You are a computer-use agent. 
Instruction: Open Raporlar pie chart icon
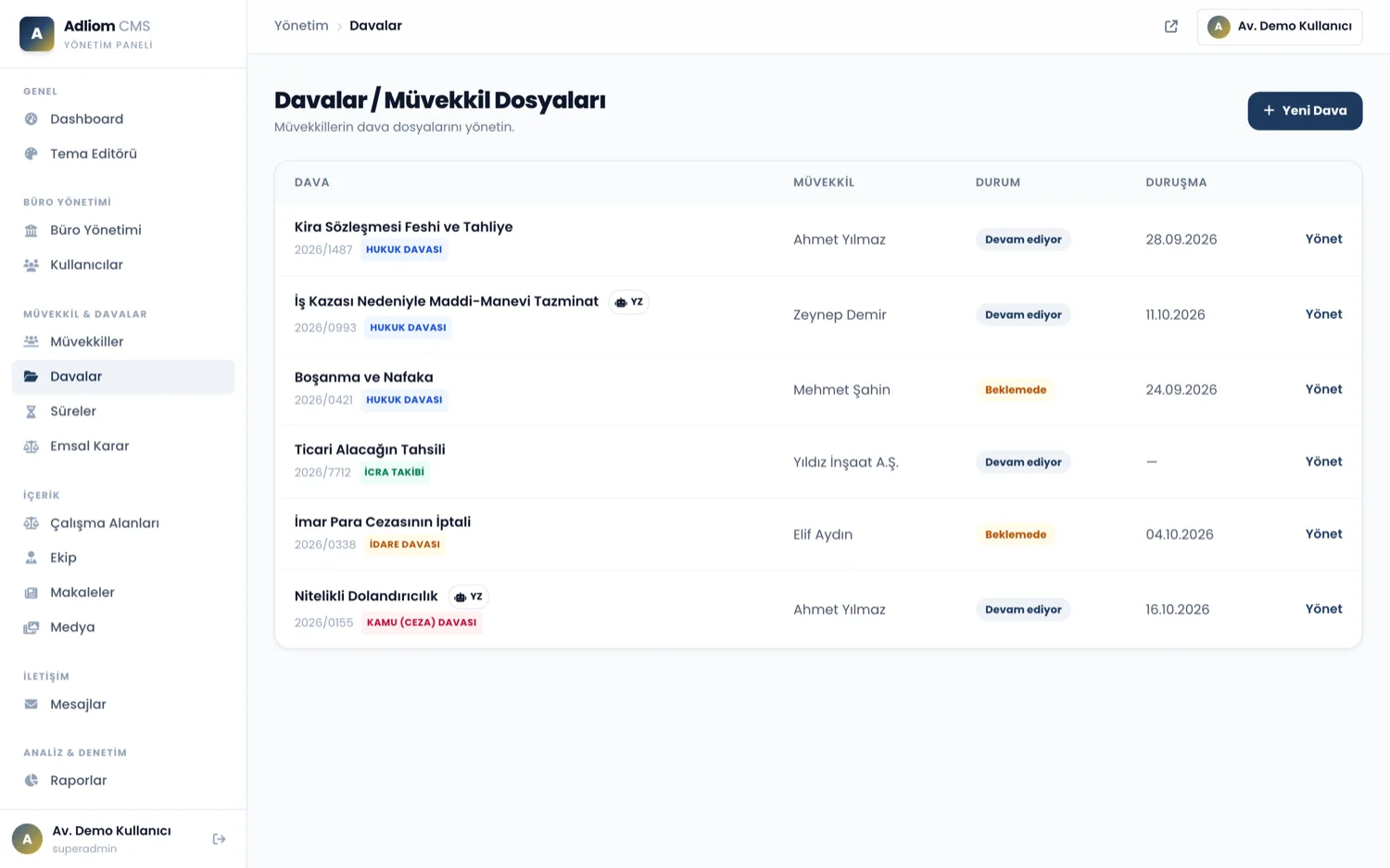pos(32,780)
